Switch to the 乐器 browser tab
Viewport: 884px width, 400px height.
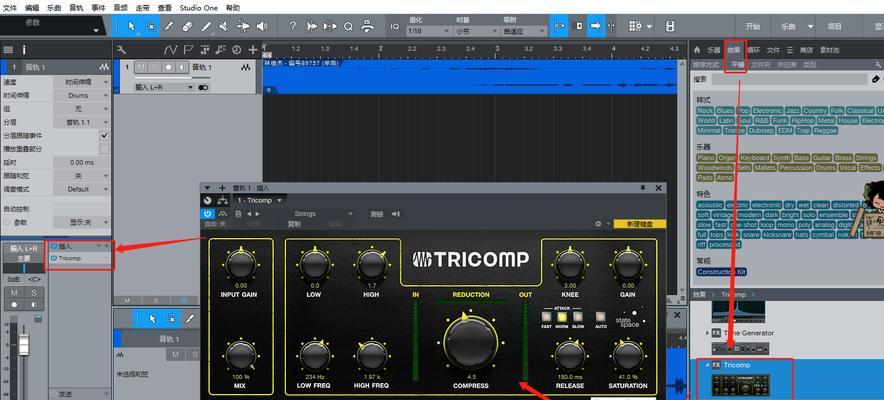714,50
